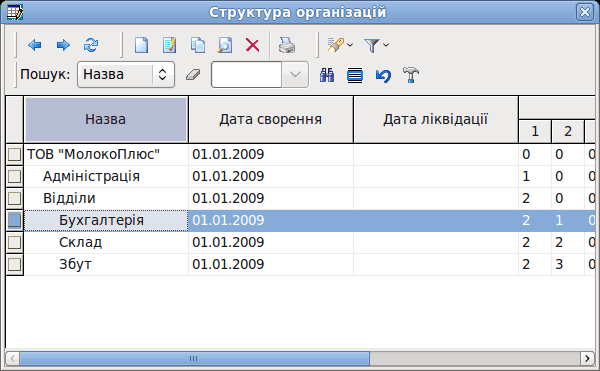Delete record with the red X icon
This screenshot has width=600, height=371.
[x=253, y=45]
